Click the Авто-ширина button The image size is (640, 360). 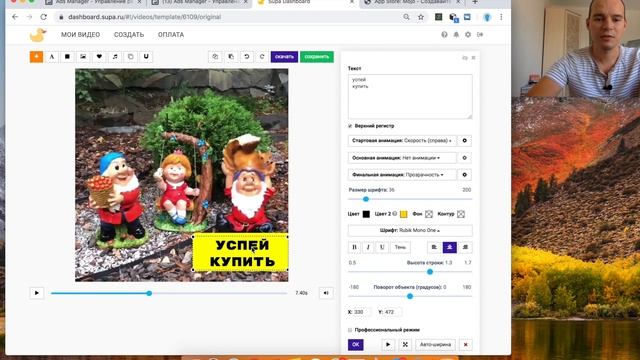click(436, 344)
